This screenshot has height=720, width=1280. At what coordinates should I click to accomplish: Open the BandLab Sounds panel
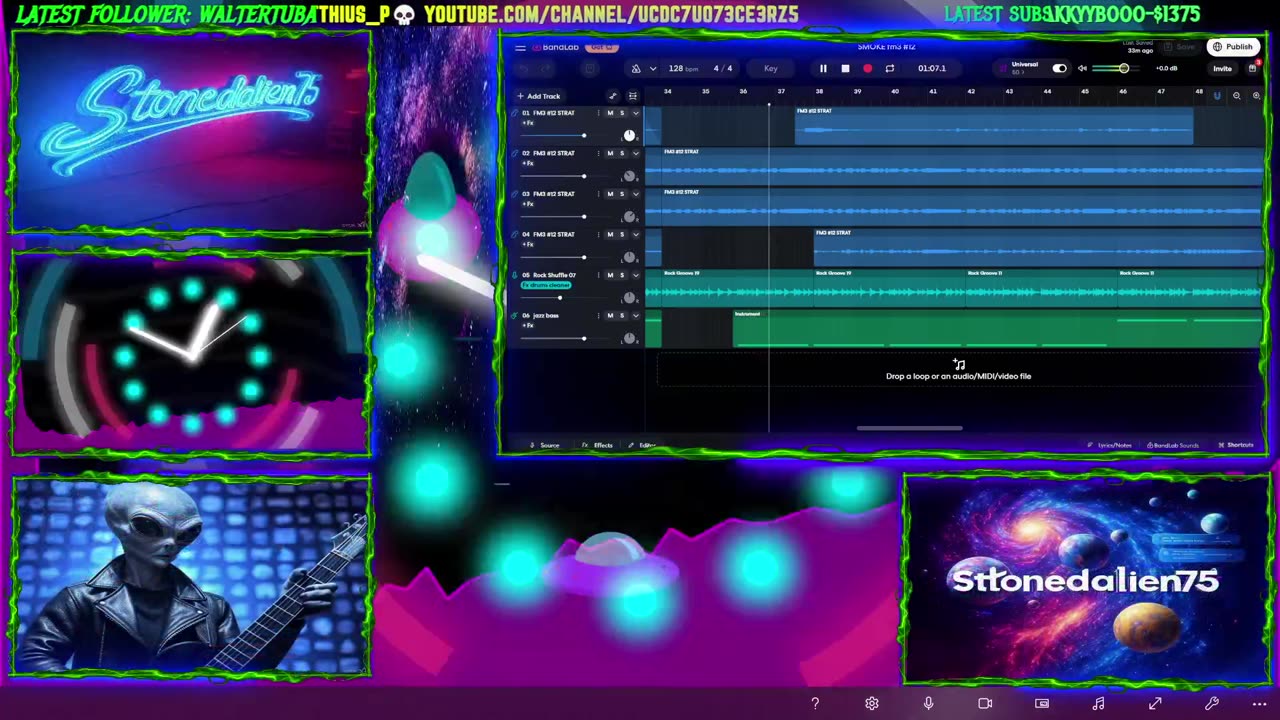click(x=1173, y=445)
